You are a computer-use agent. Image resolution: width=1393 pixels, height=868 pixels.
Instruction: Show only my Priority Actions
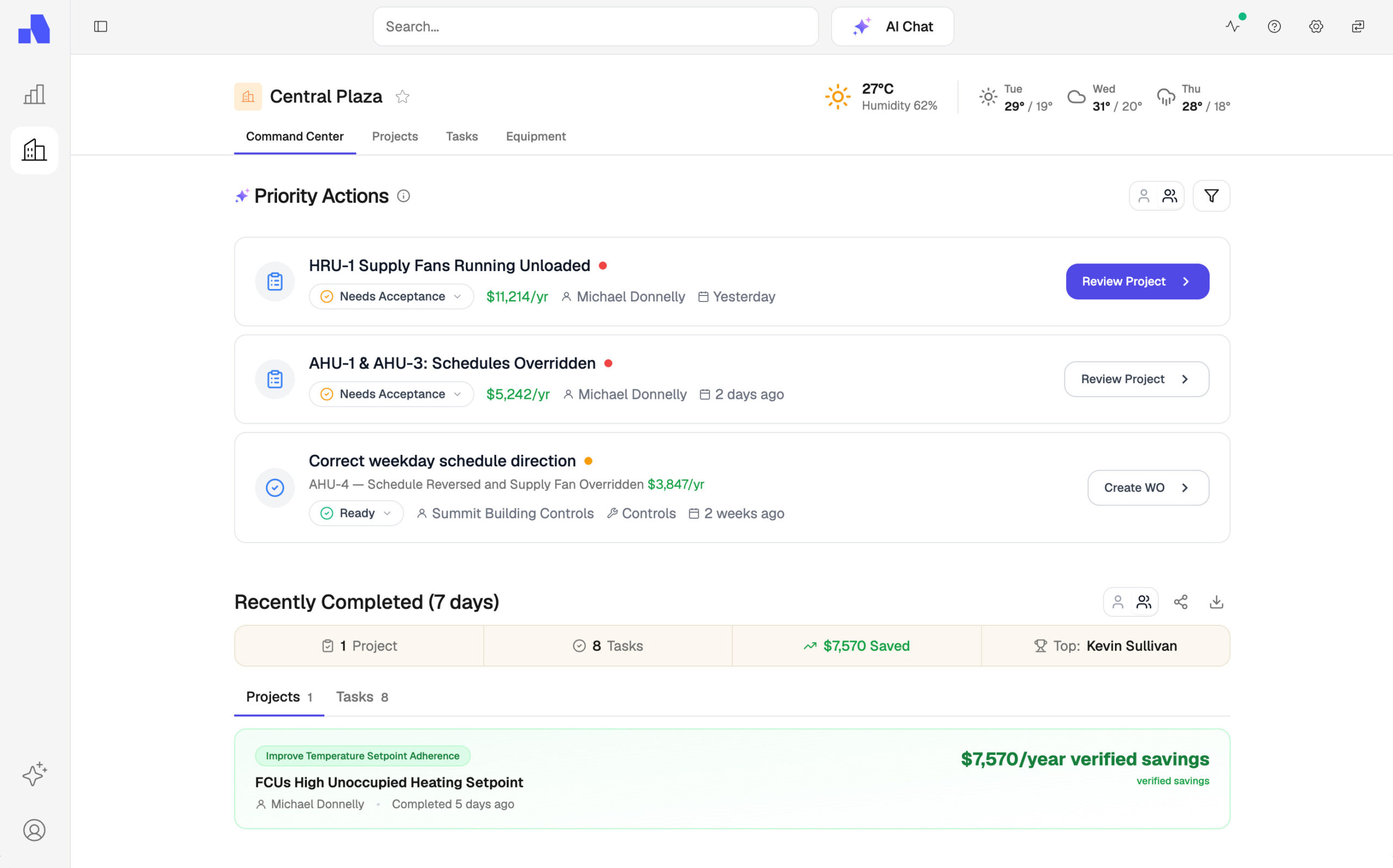1143,196
